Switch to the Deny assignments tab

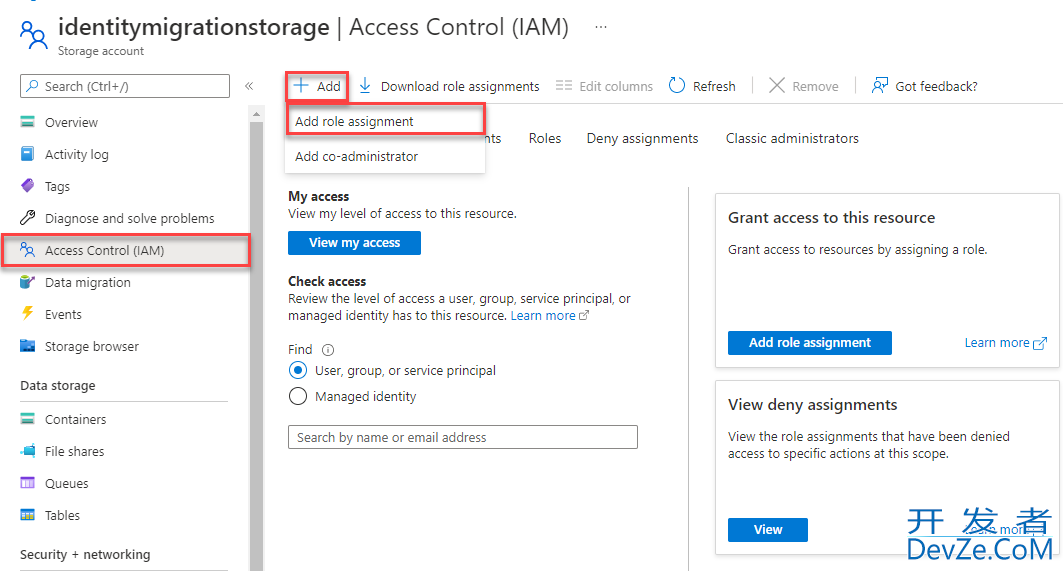[x=642, y=138]
